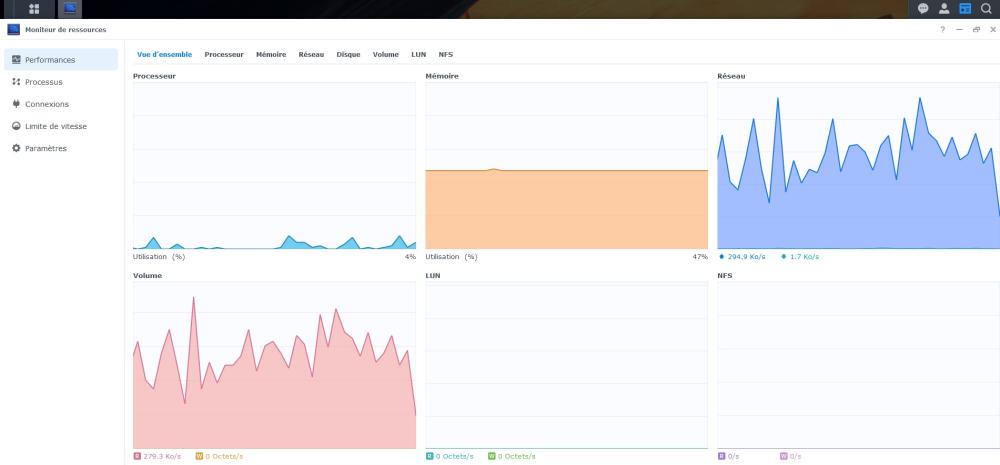Select the Disque tab
Image resolution: width=1000 pixels, height=465 pixels.
[348, 54]
